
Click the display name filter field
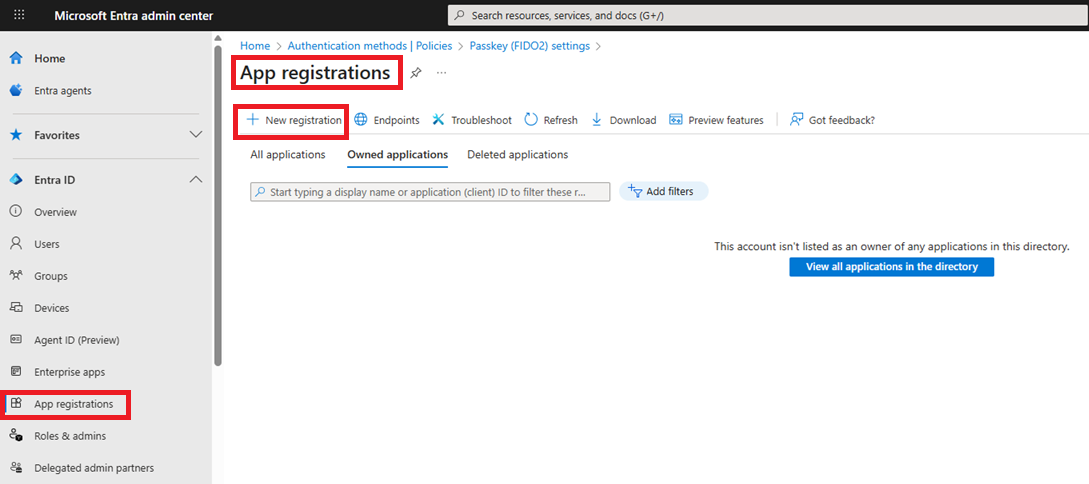click(430, 192)
